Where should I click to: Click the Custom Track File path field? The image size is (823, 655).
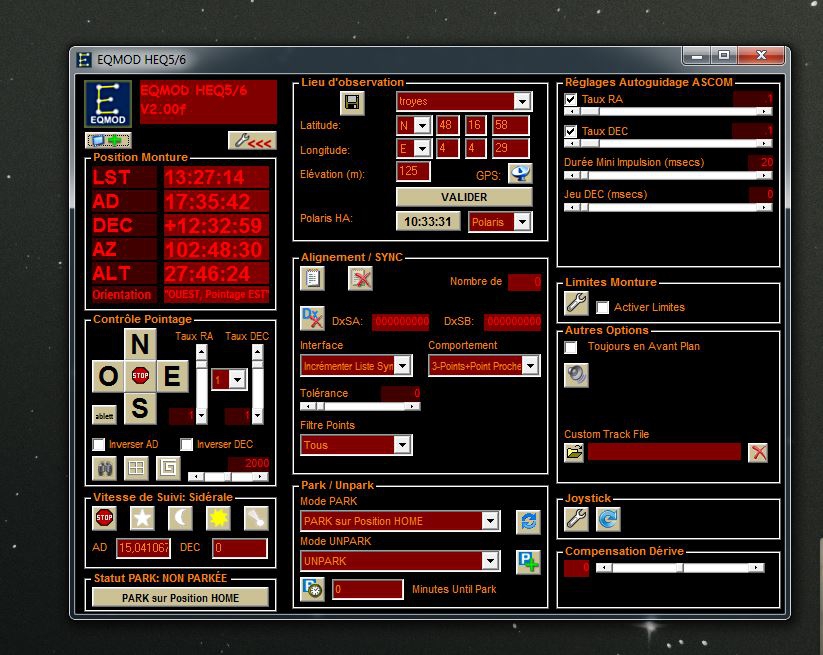664,452
